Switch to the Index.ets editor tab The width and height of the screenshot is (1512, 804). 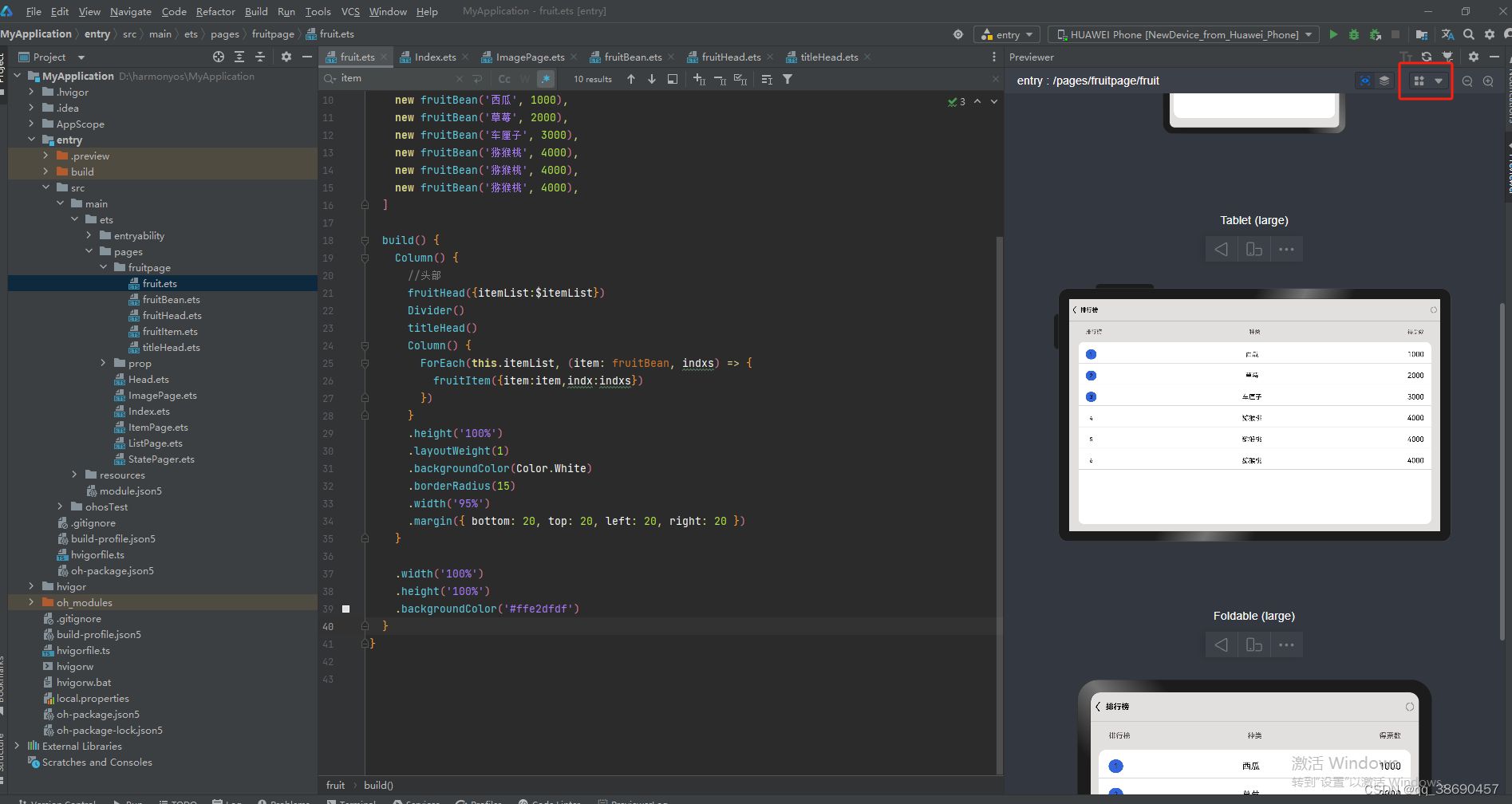click(x=436, y=57)
